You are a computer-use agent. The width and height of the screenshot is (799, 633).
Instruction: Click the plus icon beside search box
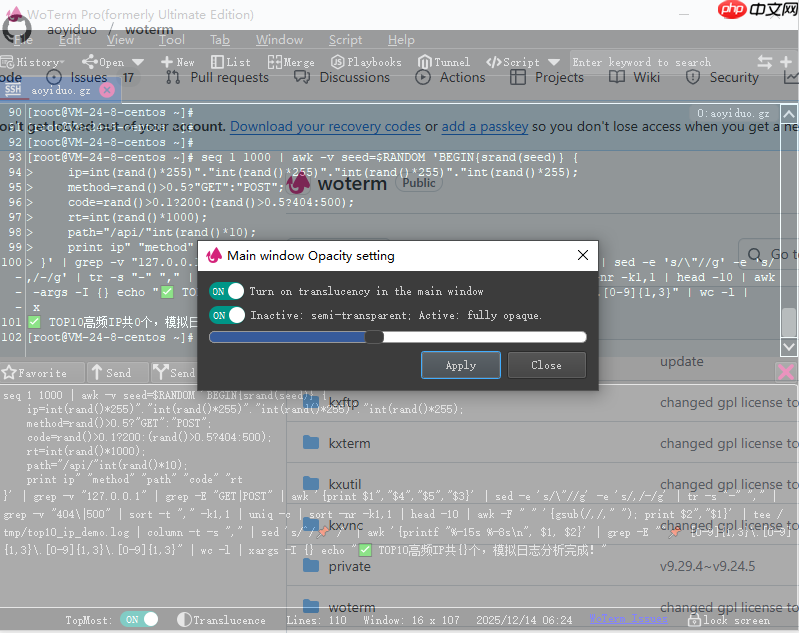tap(786, 62)
